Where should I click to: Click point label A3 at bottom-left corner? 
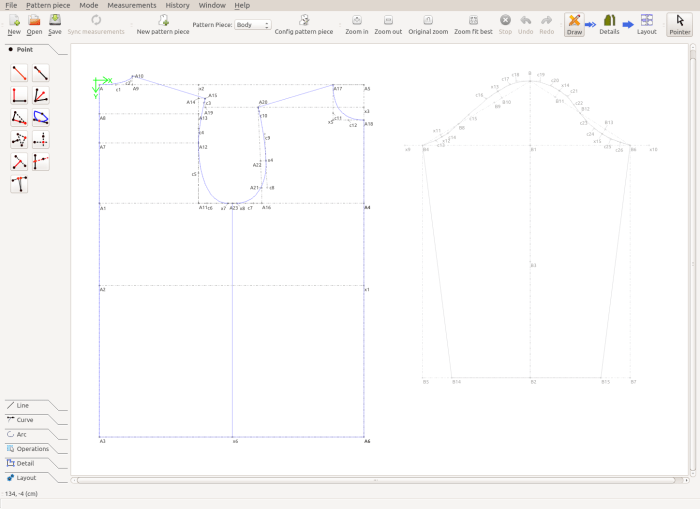103,441
